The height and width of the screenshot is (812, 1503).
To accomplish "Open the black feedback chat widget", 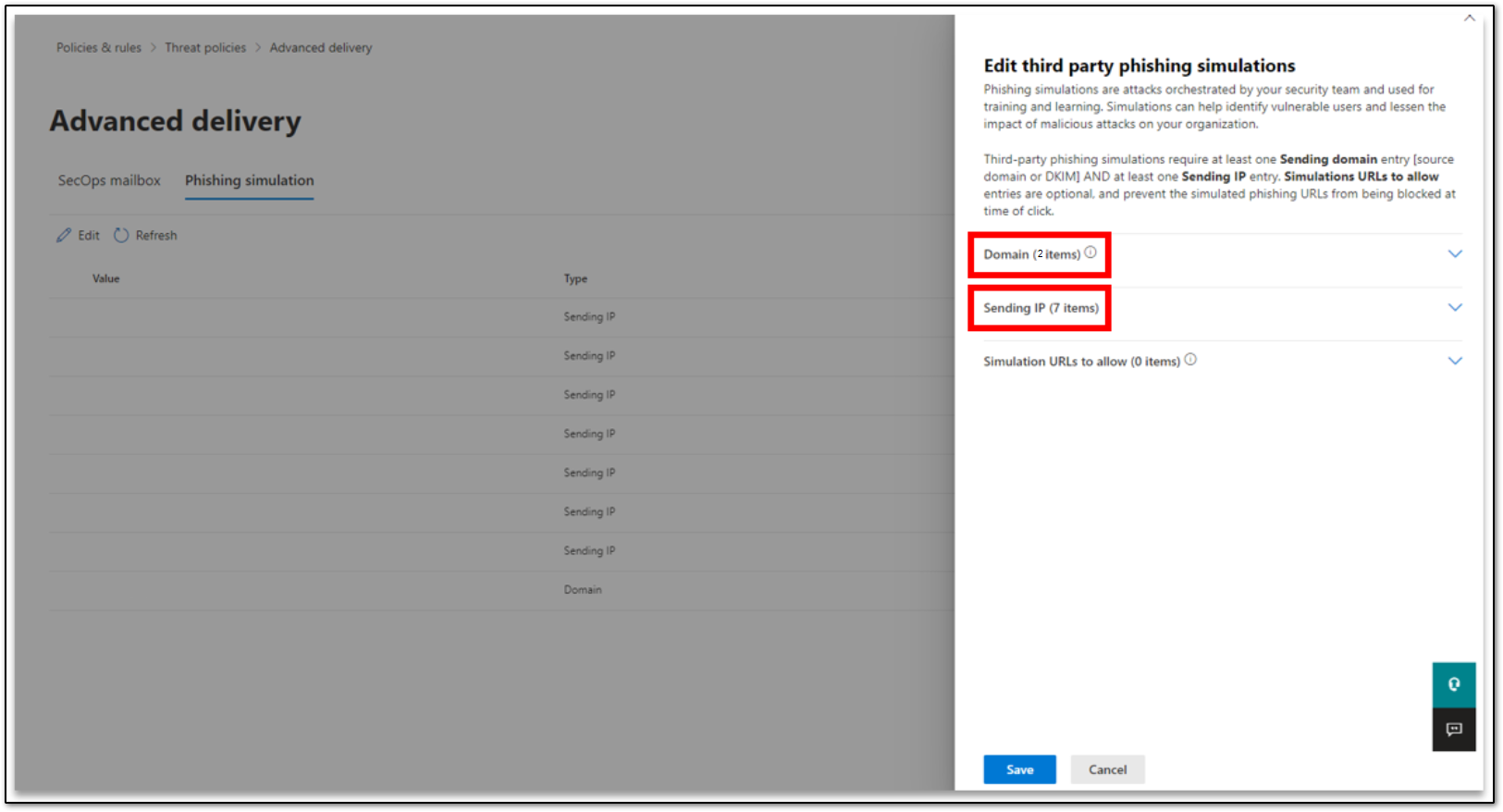I will point(1454,730).
